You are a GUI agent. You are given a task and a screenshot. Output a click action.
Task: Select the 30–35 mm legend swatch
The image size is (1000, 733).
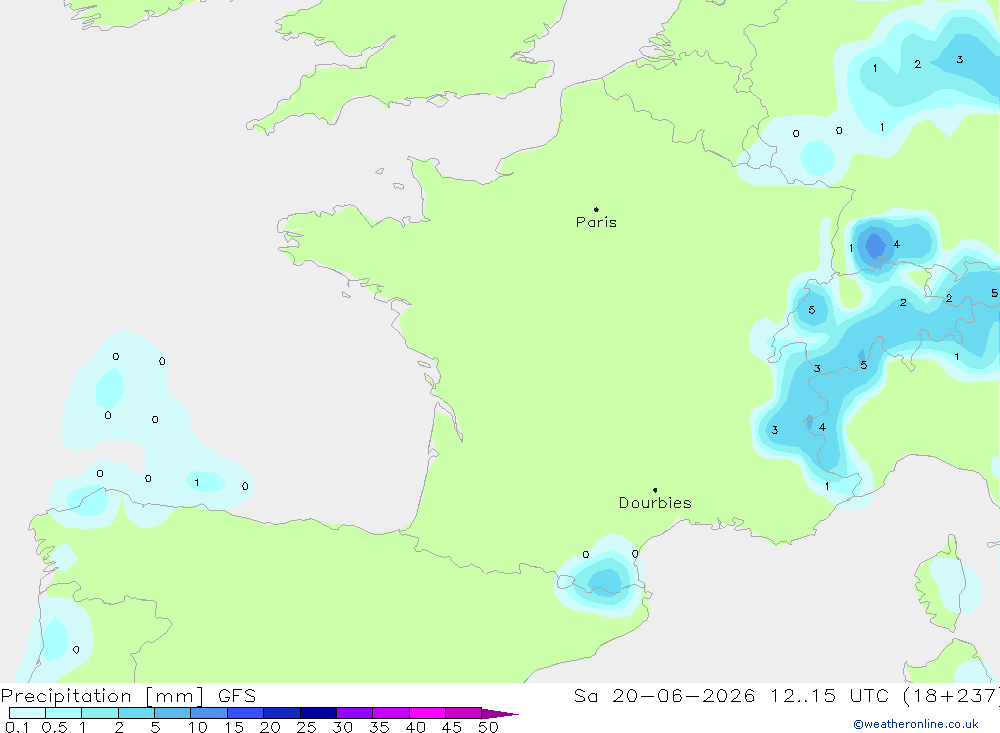click(354, 713)
